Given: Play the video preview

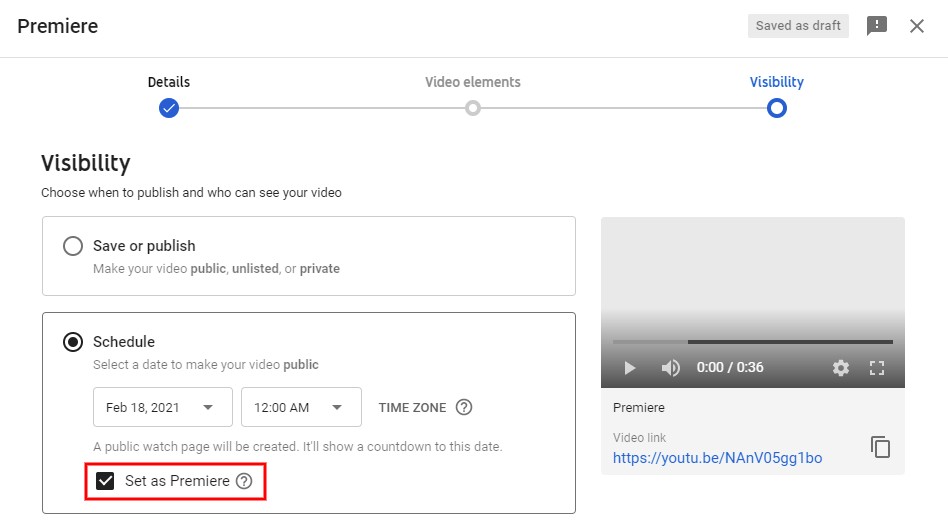Looking at the screenshot, I should click(629, 367).
